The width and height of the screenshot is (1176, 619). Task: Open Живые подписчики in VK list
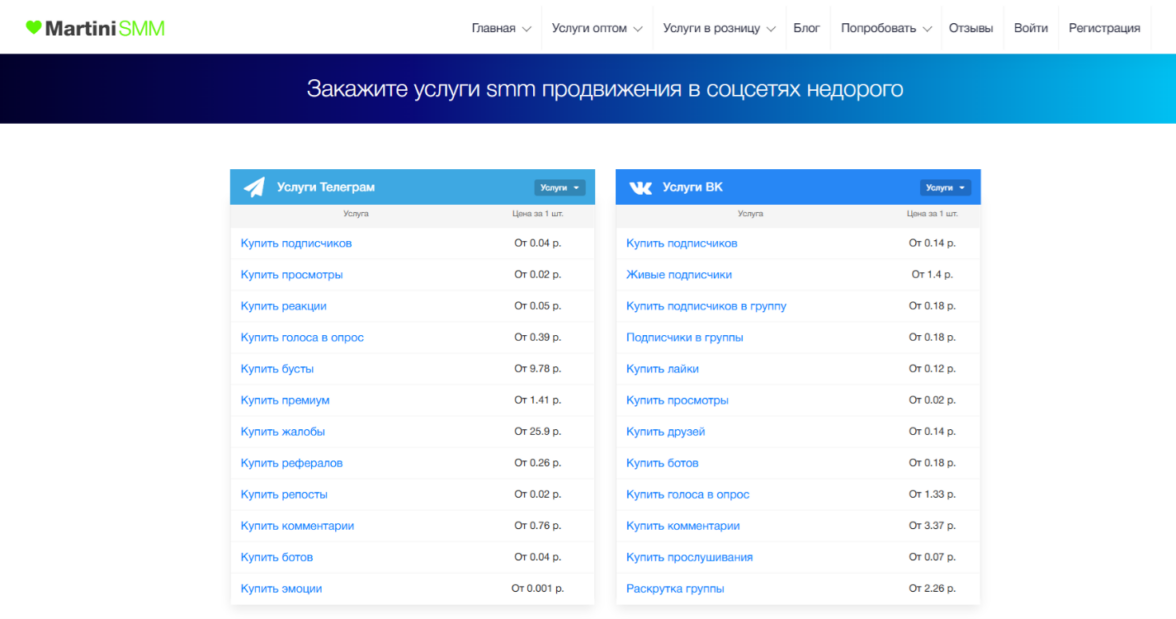[679, 274]
